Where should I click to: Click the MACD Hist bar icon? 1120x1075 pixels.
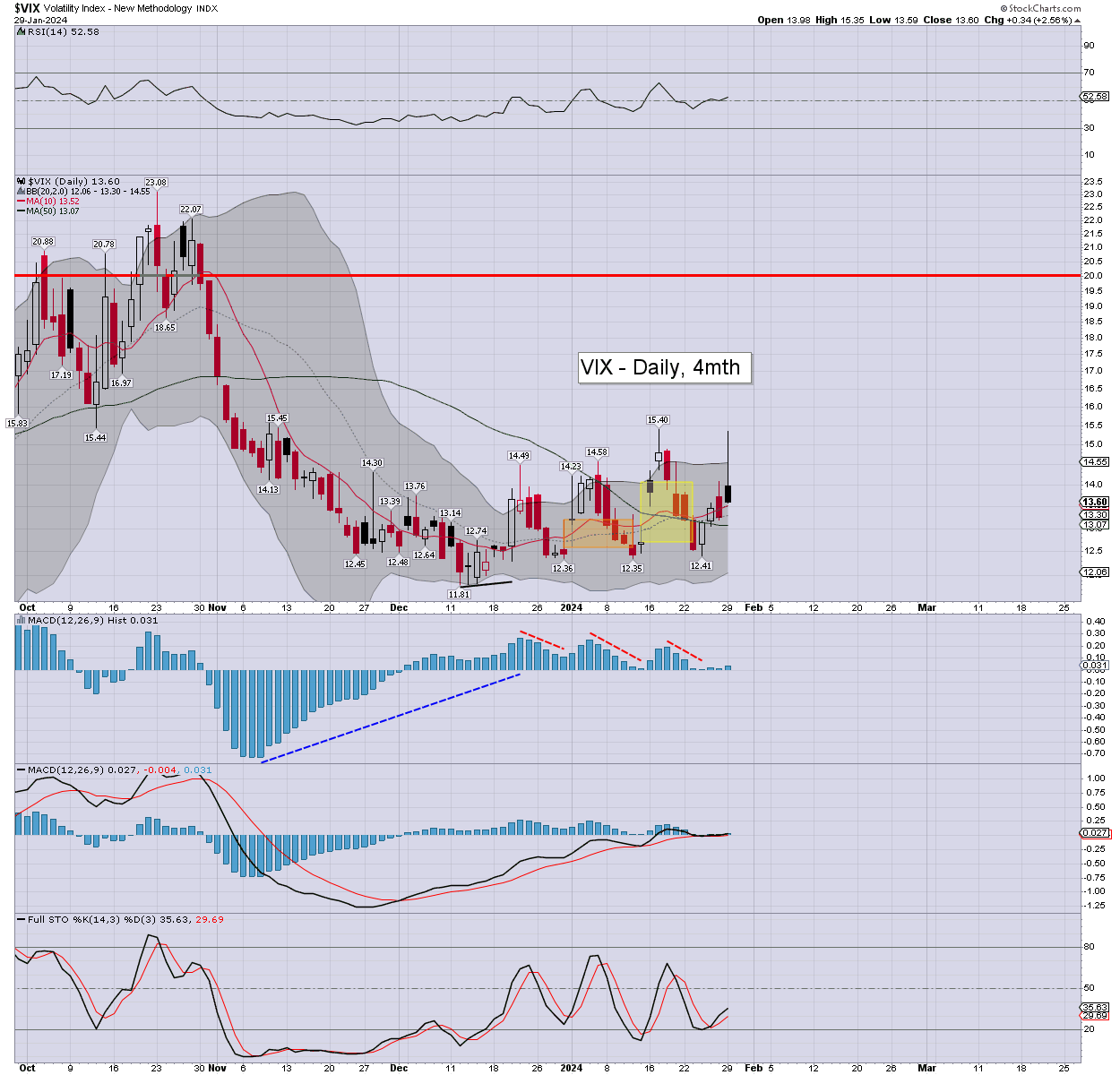click(21, 620)
